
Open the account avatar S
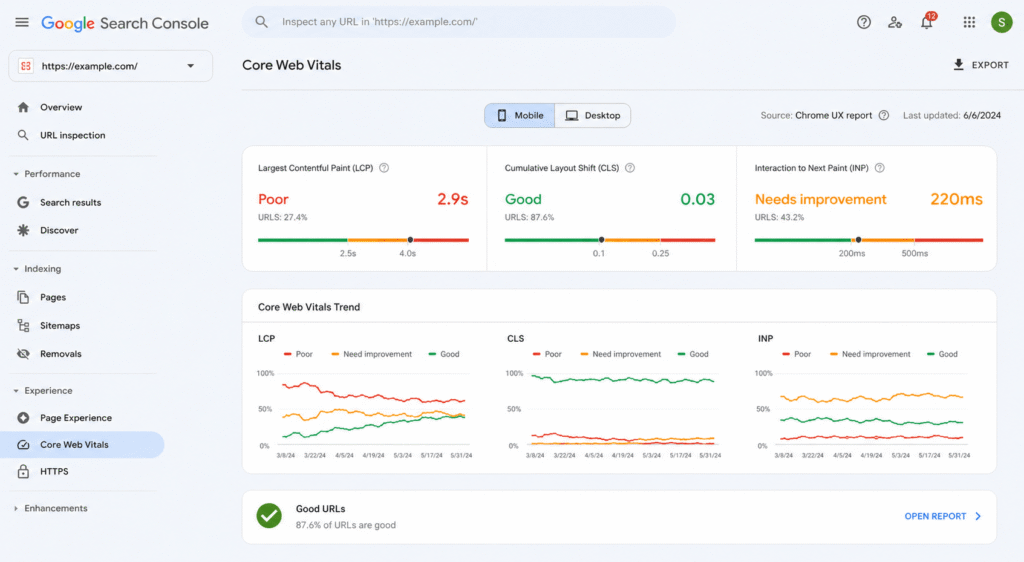point(1001,22)
